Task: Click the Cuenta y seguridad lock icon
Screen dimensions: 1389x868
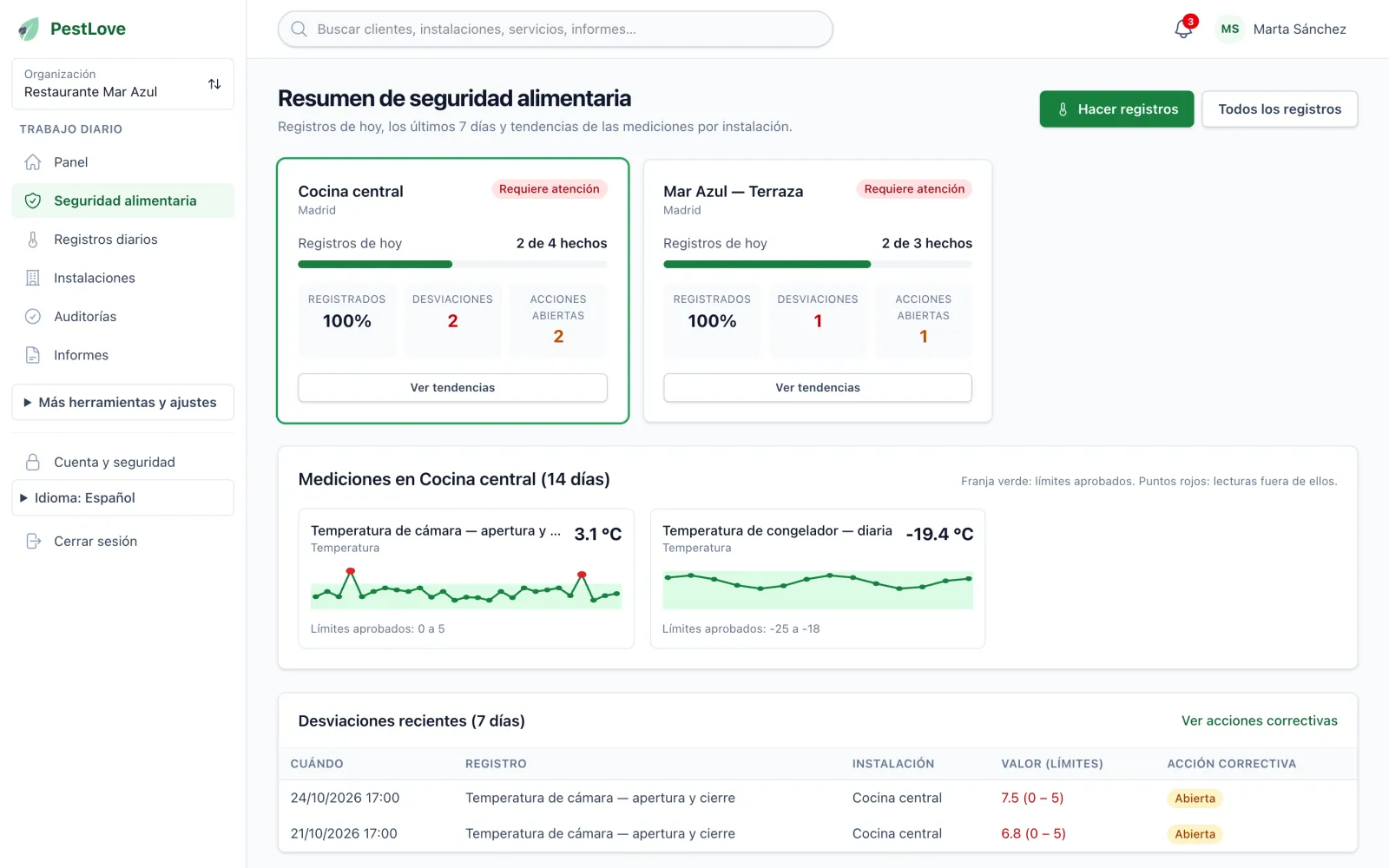Action: (33, 462)
